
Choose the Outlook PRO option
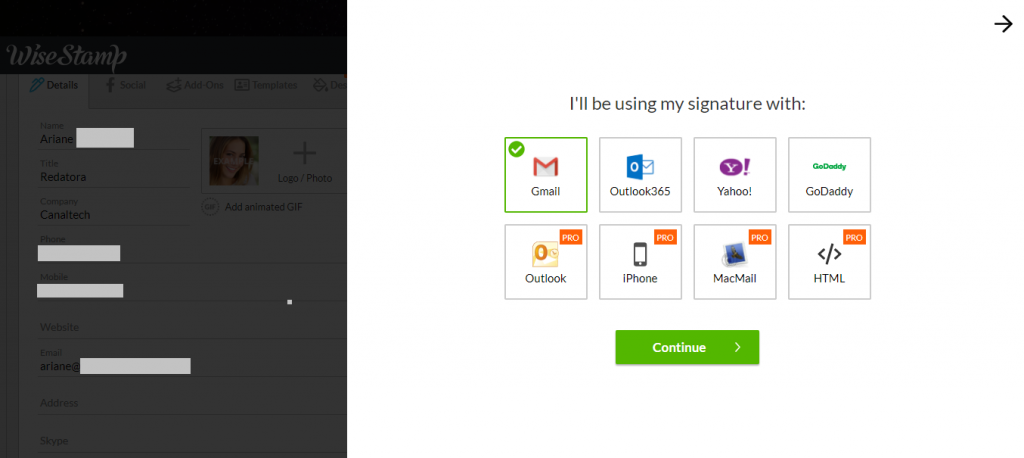pyautogui.click(x=545, y=262)
